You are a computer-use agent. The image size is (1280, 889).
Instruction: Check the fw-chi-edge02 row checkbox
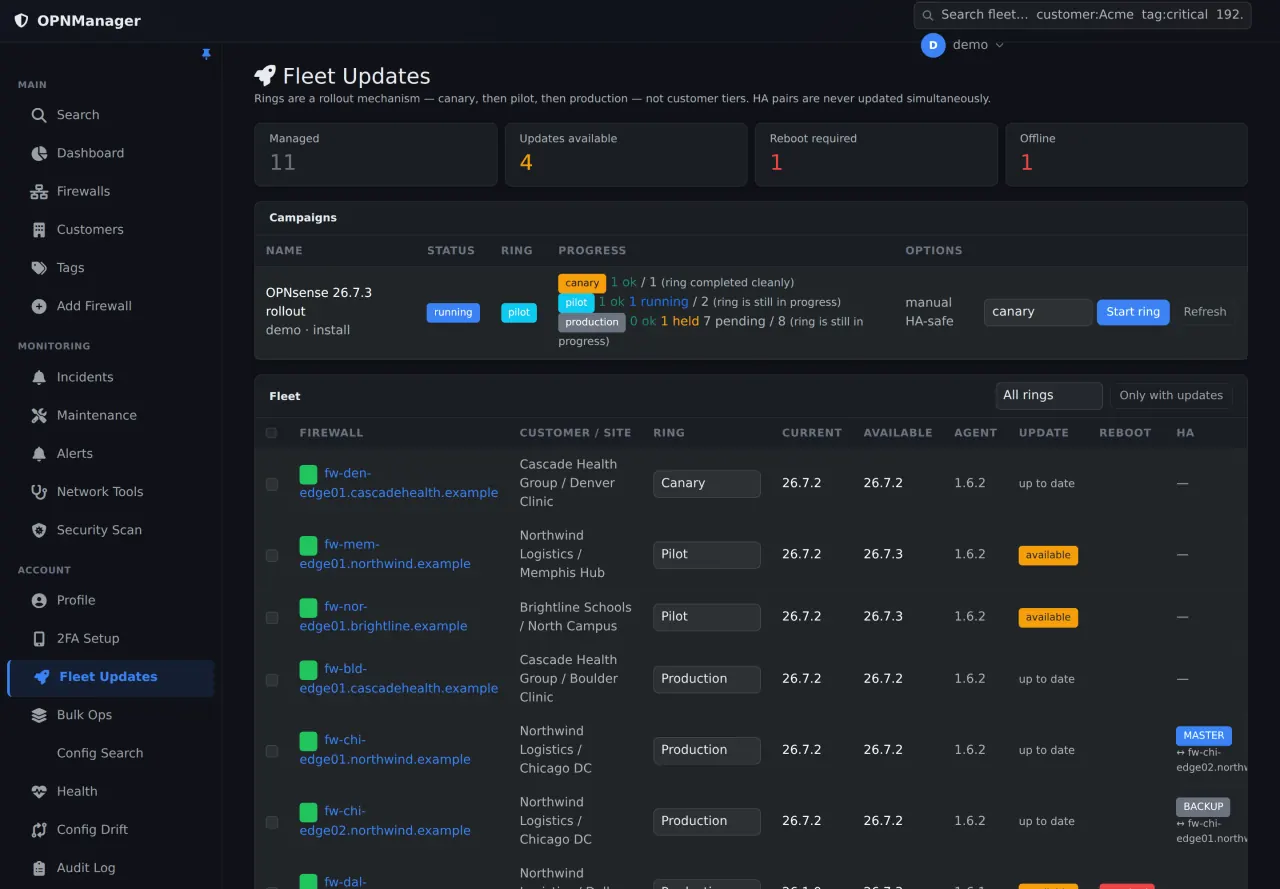[x=272, y=822]
